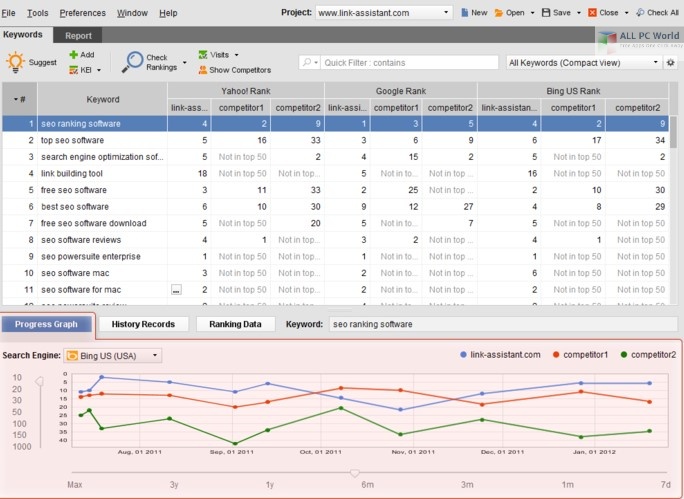This screenshot has width=684, height=499.
Task: Set the time range to 1y
Action: tap(270, 485)
